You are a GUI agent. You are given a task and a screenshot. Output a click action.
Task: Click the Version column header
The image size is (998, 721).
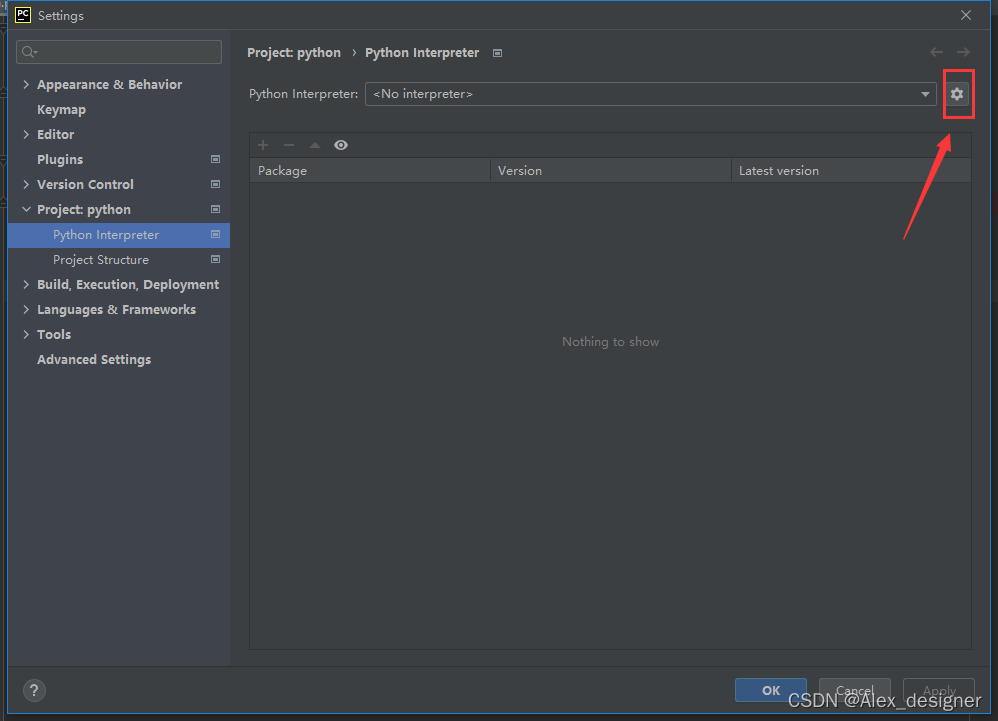610,171
